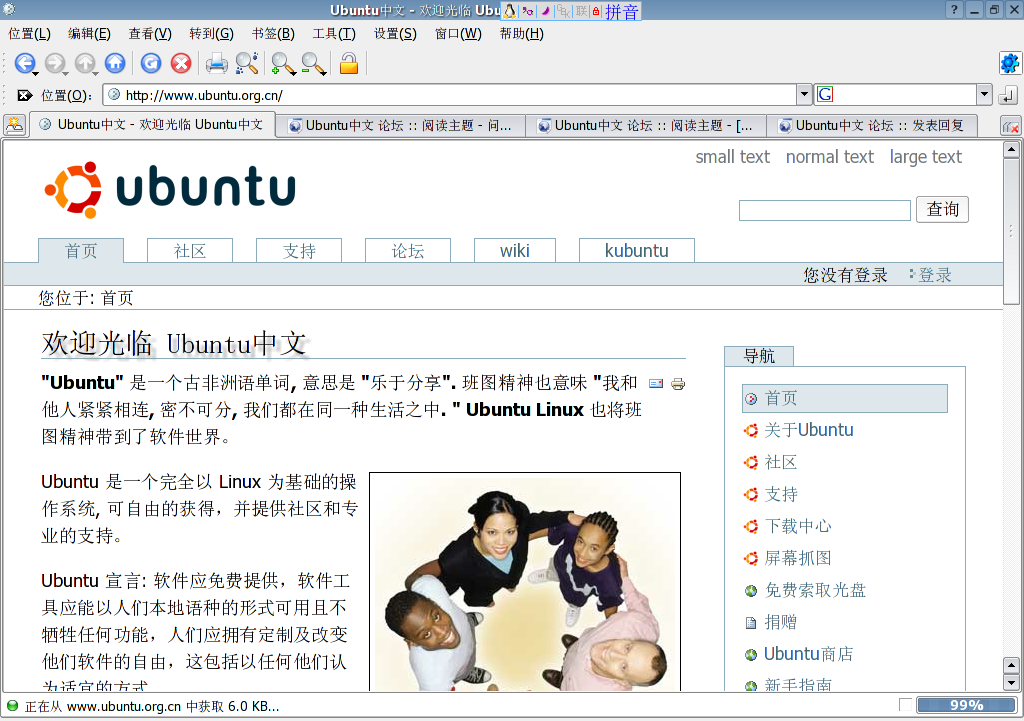Click the Ubuntu logo on the page
The width and height of the screenshot is (1024, 721).
170,188
